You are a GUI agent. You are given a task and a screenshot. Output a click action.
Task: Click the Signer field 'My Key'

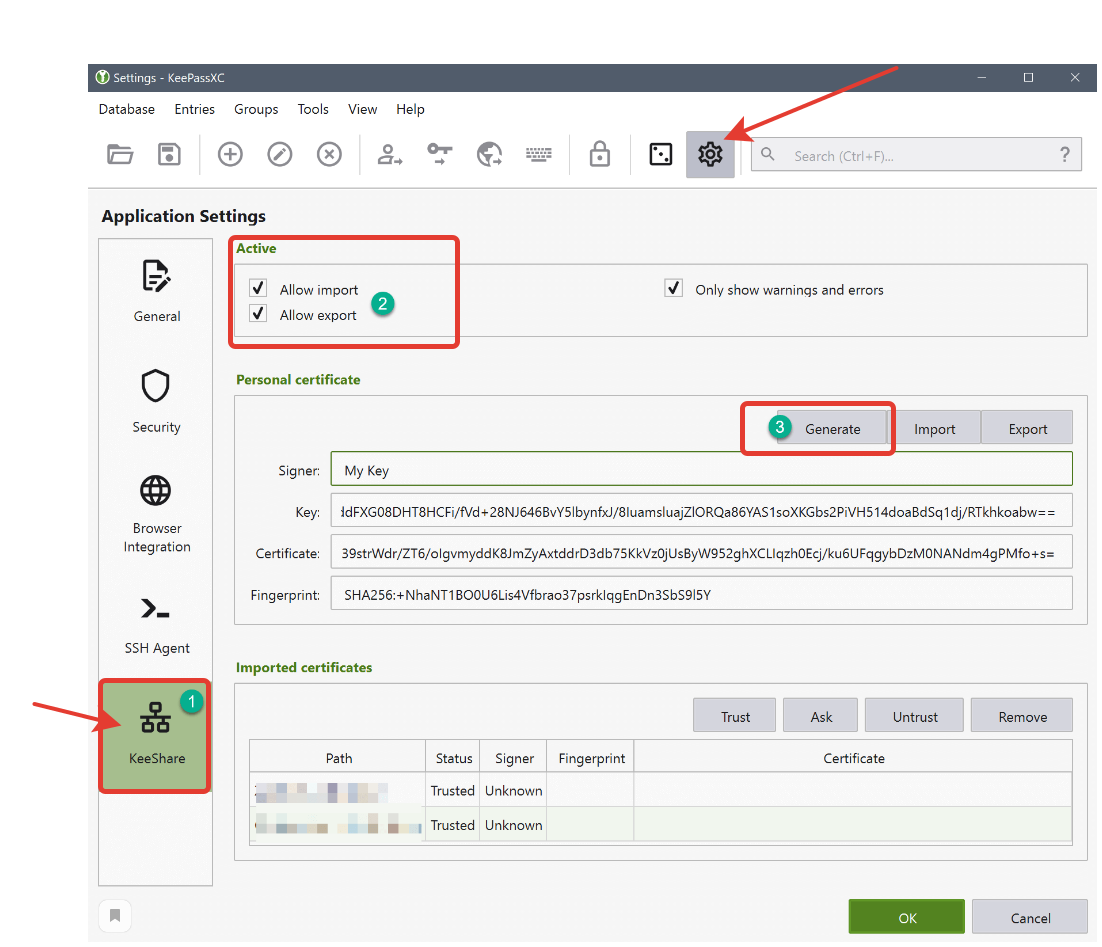[701, 470]
